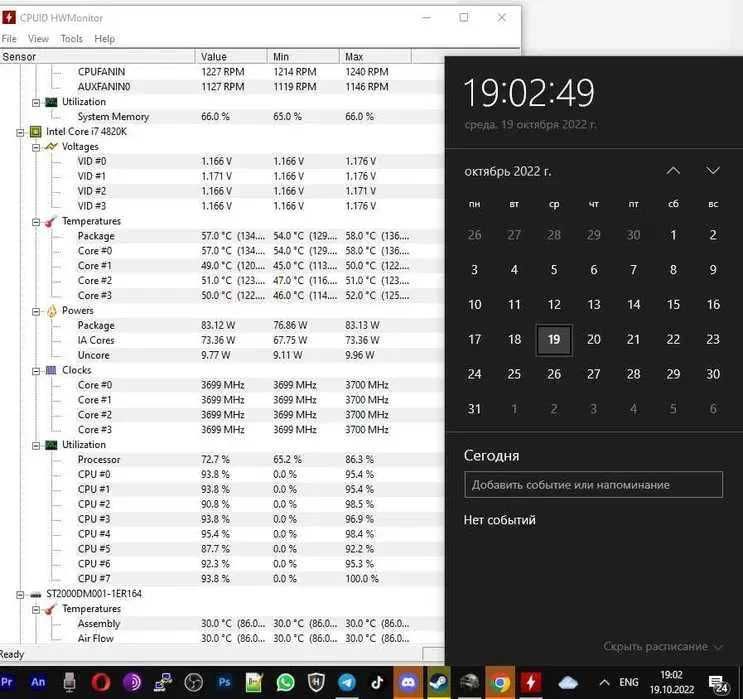Screen dimensions: 743x699
Task: Select the Processor utilization row
Action: click(222, 459)
